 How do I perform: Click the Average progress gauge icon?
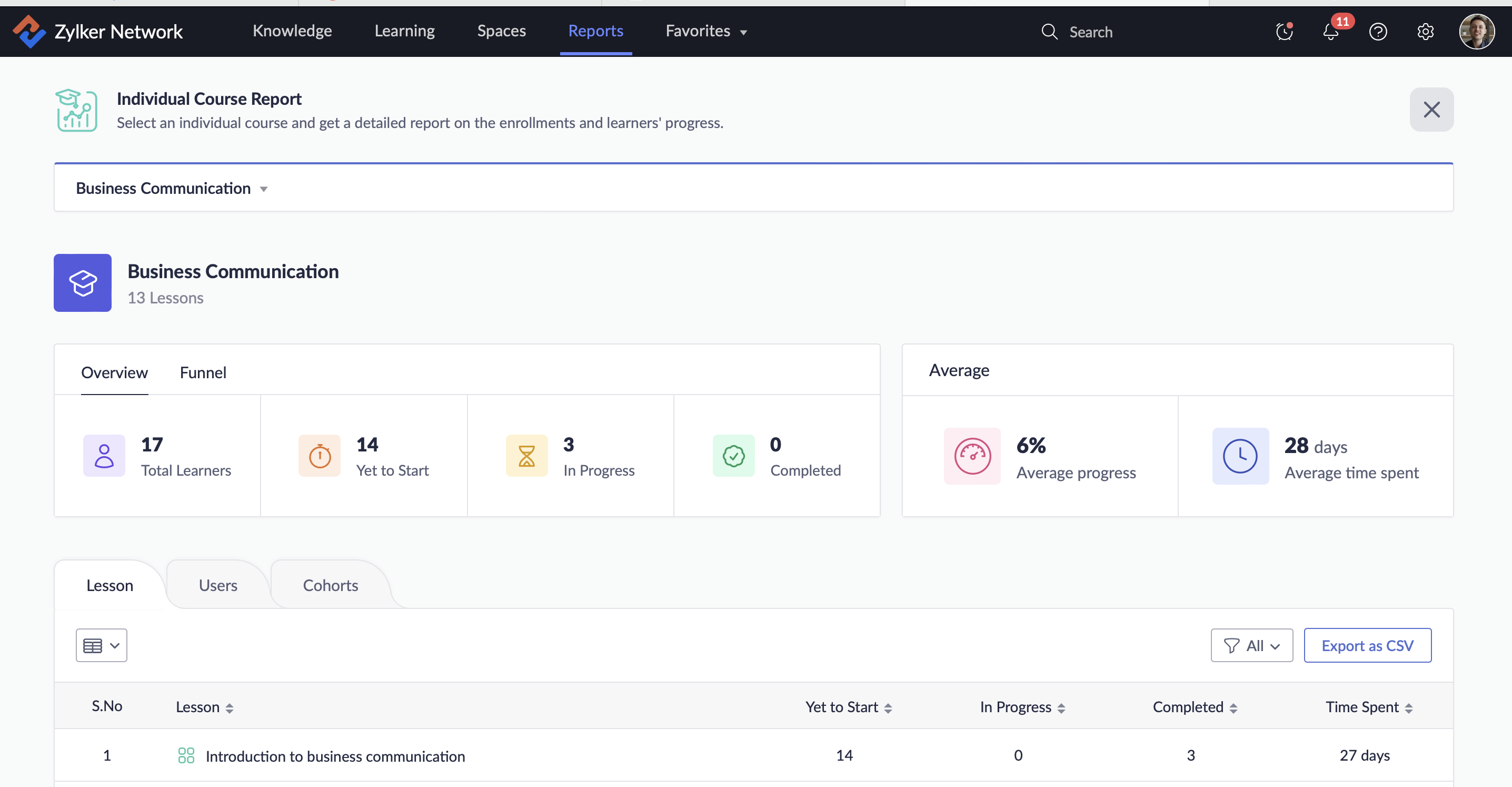(972, 456)
